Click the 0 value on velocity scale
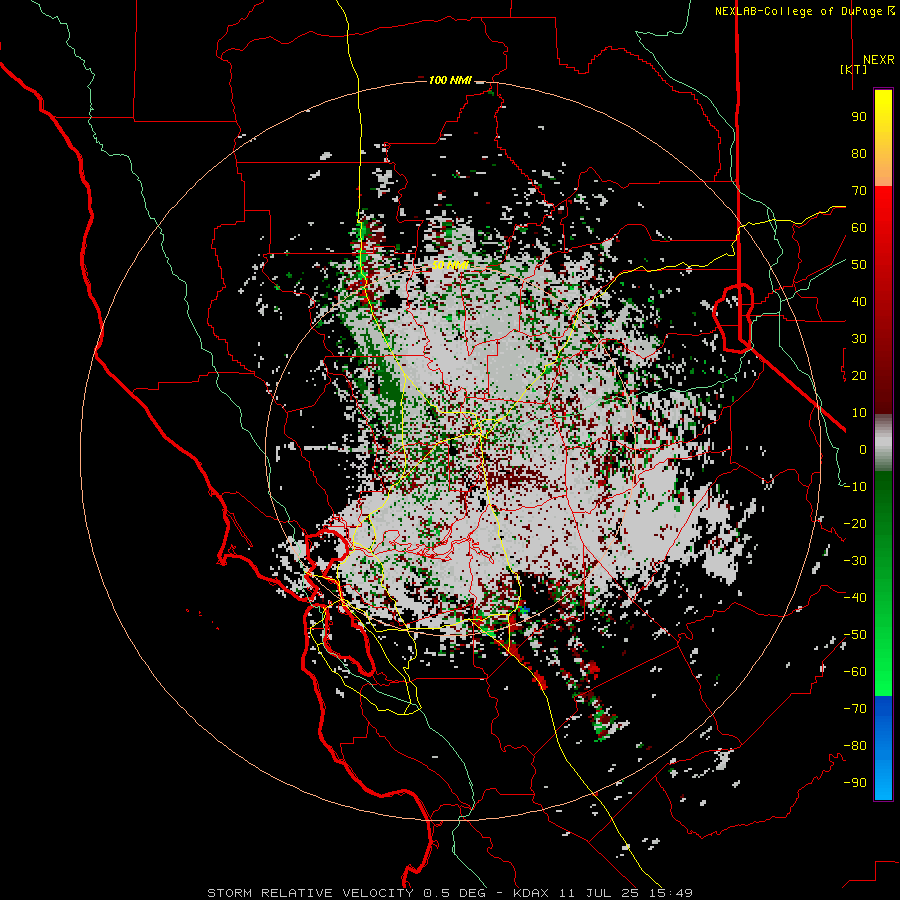The image size is (900, 900). click(x=863, y=449)
